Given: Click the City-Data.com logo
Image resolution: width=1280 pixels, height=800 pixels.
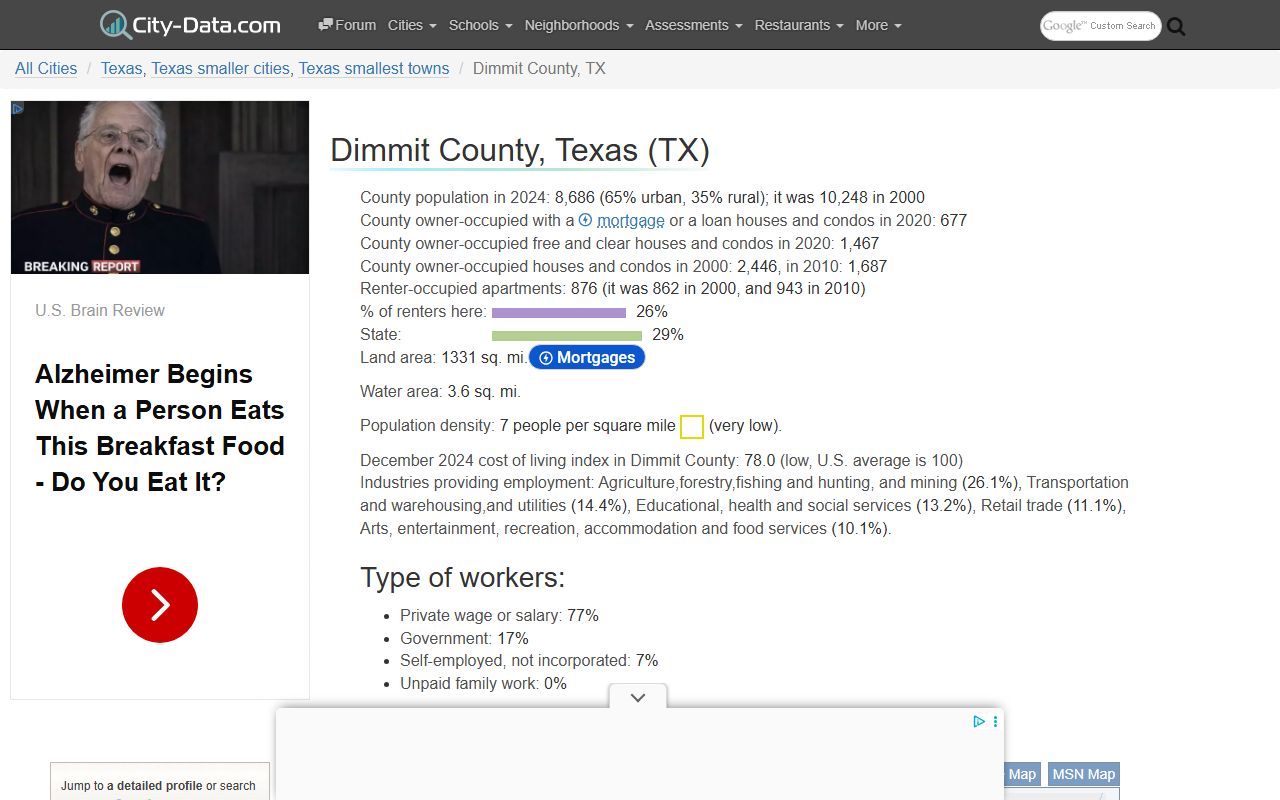Looking at the screenshot, I should [190, 25].
